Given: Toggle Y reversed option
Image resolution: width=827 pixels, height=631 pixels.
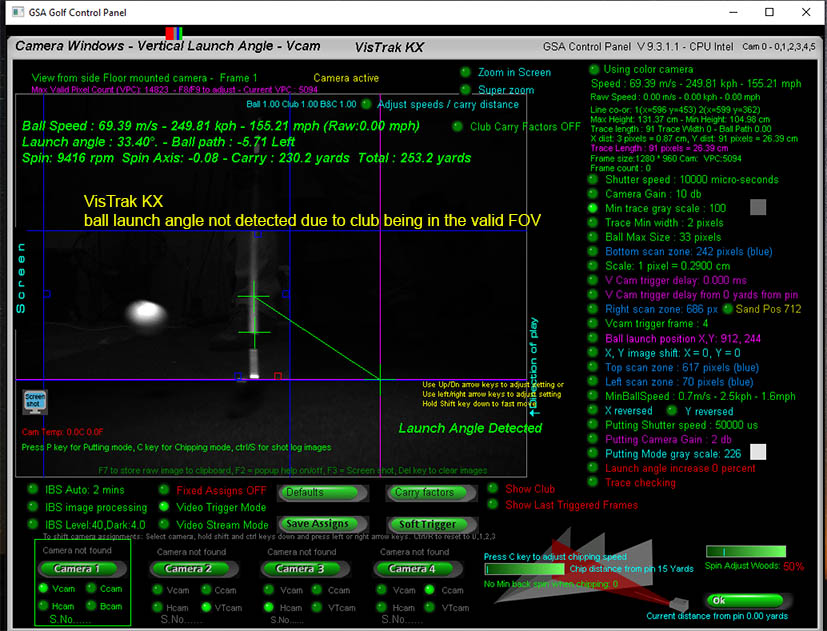Looking at the screenshot, I should pos(671,410).
